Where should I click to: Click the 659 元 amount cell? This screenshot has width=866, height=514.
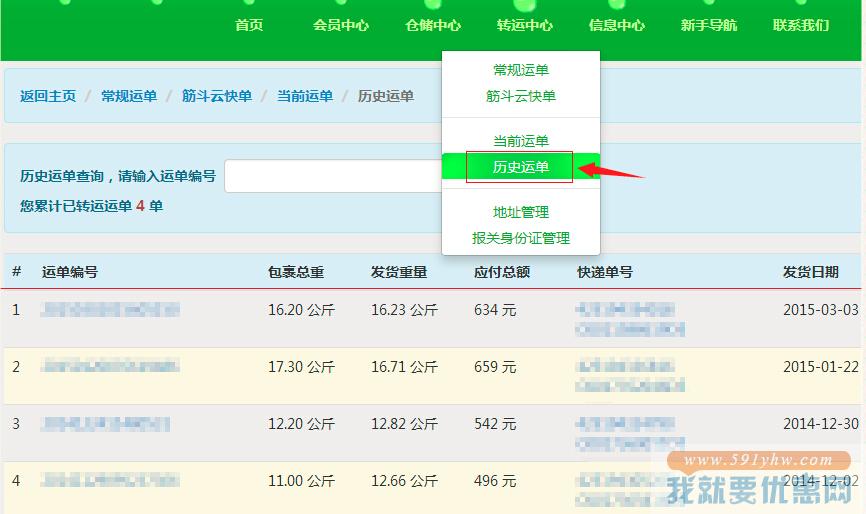(x=495, y=367)
